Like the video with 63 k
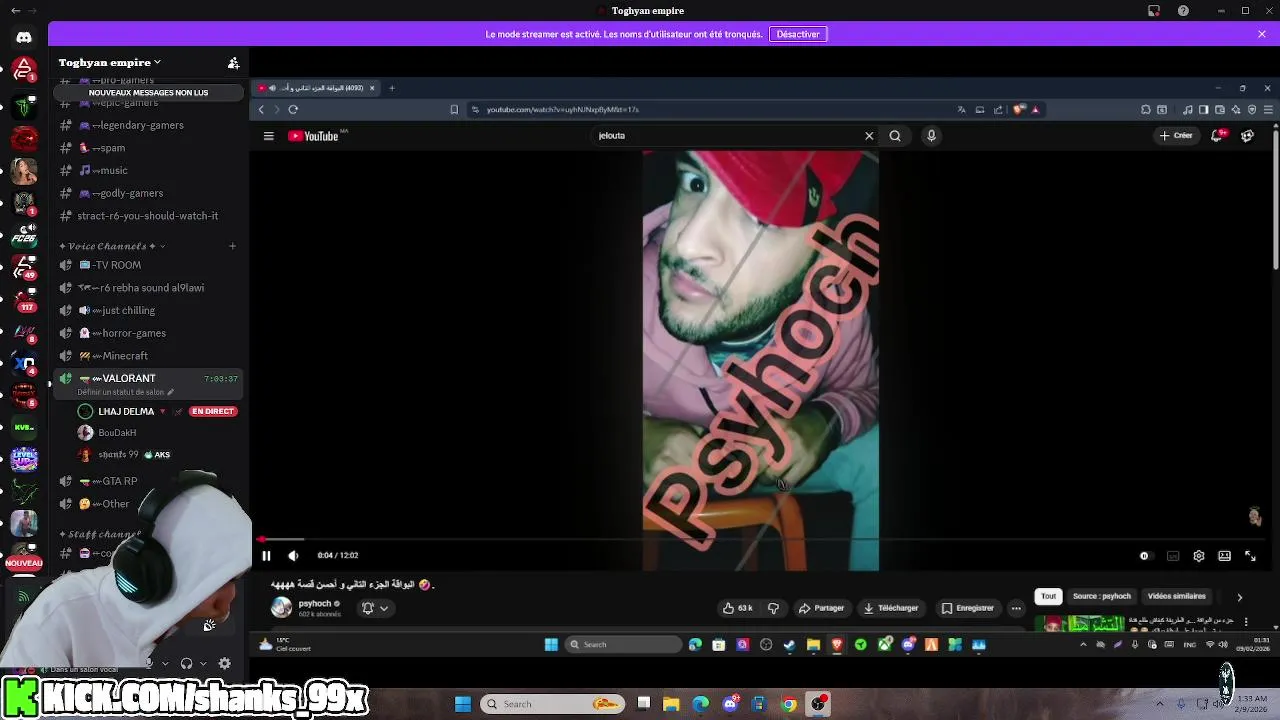The height and width of the screenshot is (720, 1280). pos(737,608)
